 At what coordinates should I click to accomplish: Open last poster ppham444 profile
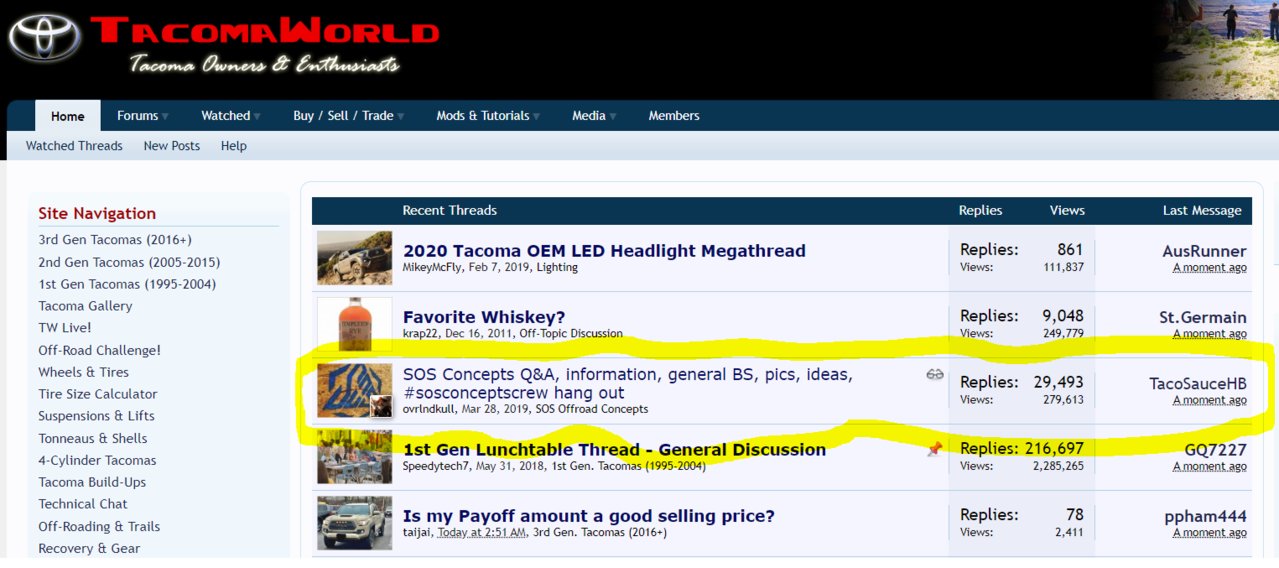click(1205, 517)
